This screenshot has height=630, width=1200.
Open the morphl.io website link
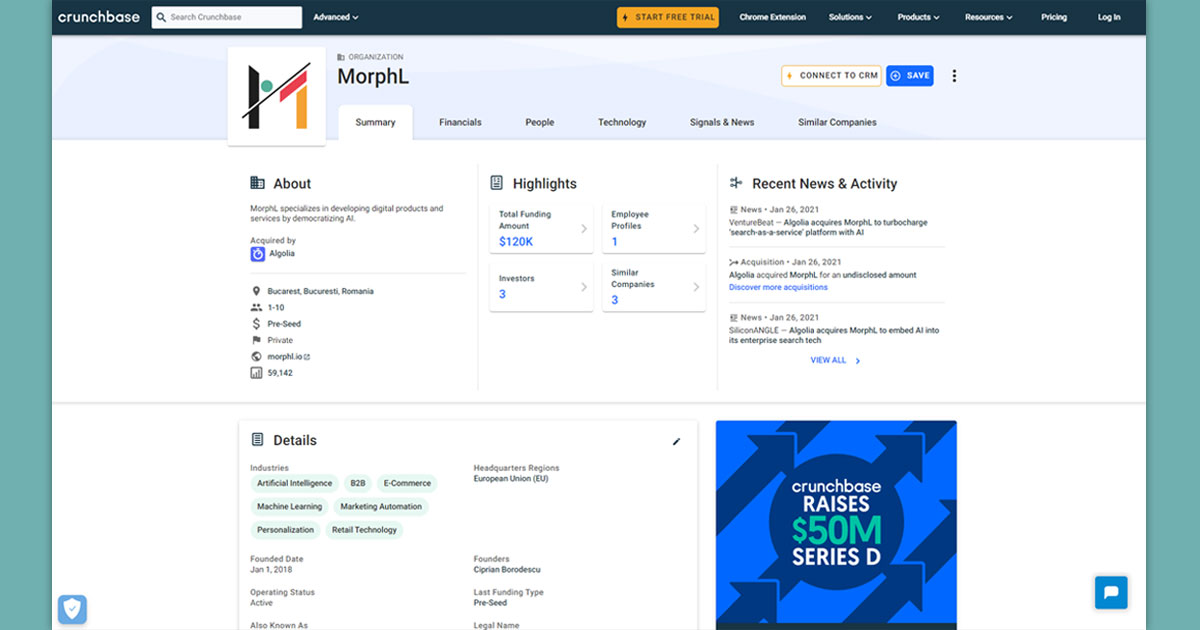(x=289, y=356)
